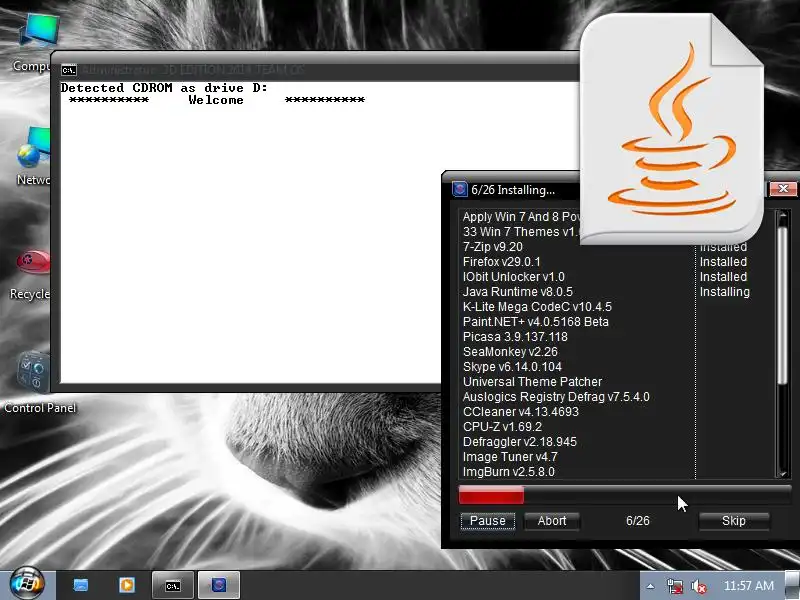800x600 pixels.
Task: Click the Welcome text in console
Action: pos(216,100)
